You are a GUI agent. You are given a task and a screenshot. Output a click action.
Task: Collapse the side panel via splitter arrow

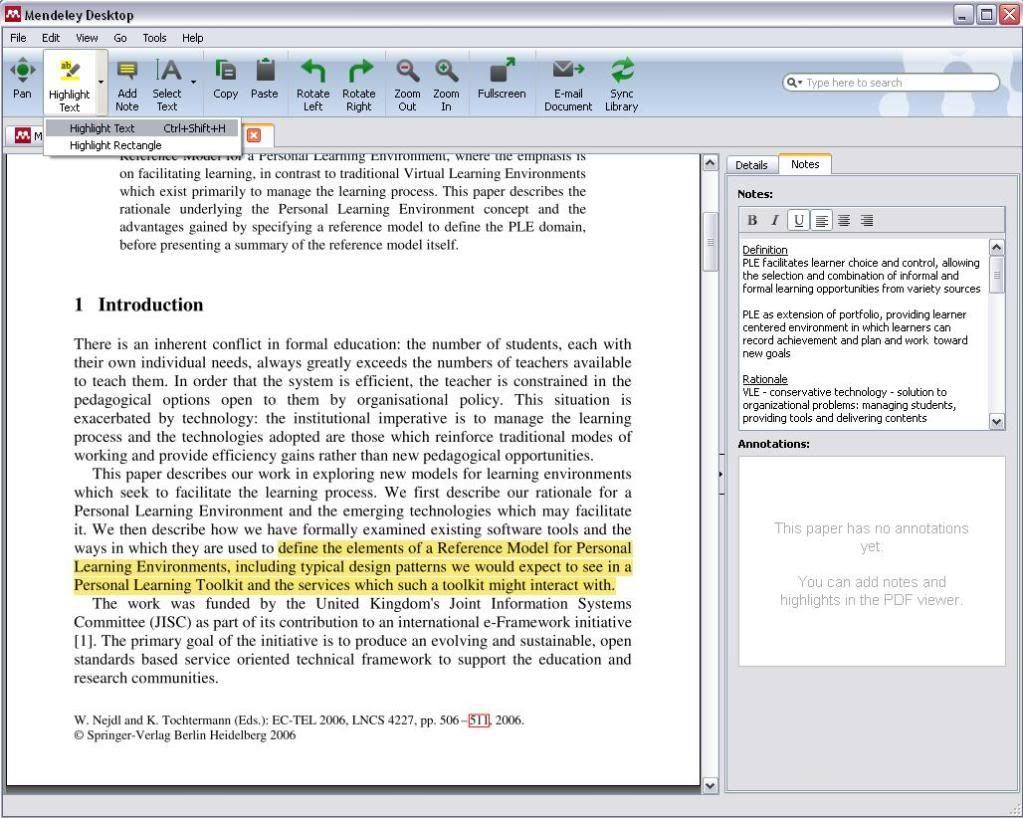pos(721,474)
